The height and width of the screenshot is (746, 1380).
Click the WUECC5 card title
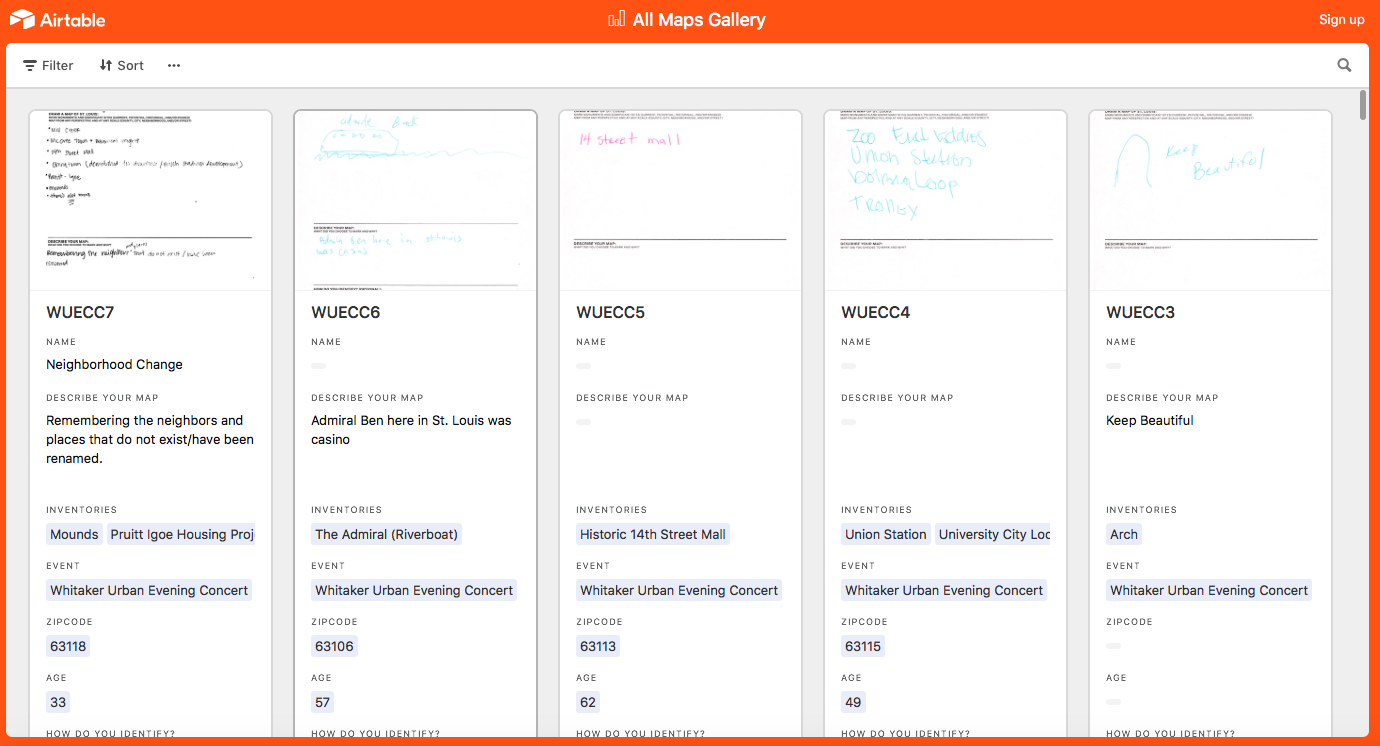(610, 312)
